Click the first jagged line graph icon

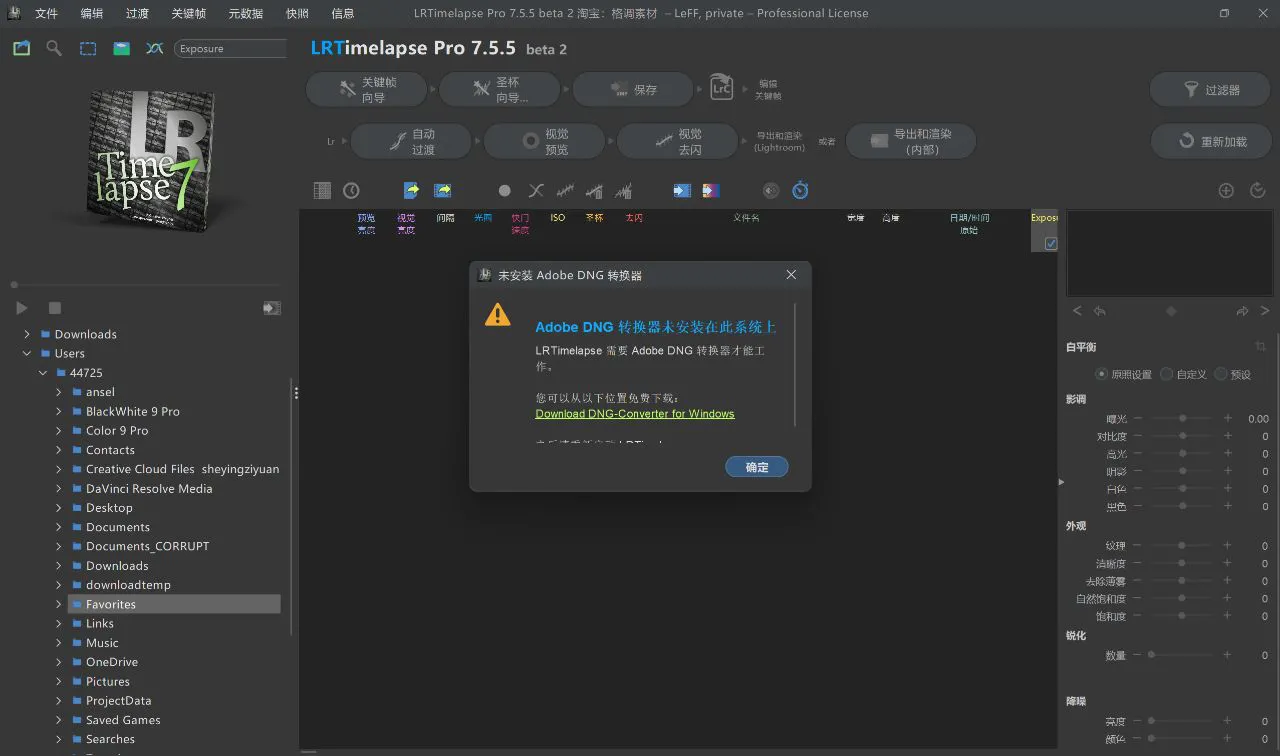point(565,190)
